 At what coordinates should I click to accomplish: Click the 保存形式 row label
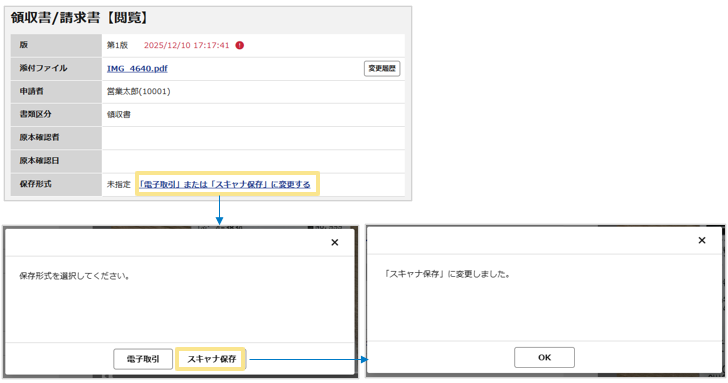click(35, 184)
